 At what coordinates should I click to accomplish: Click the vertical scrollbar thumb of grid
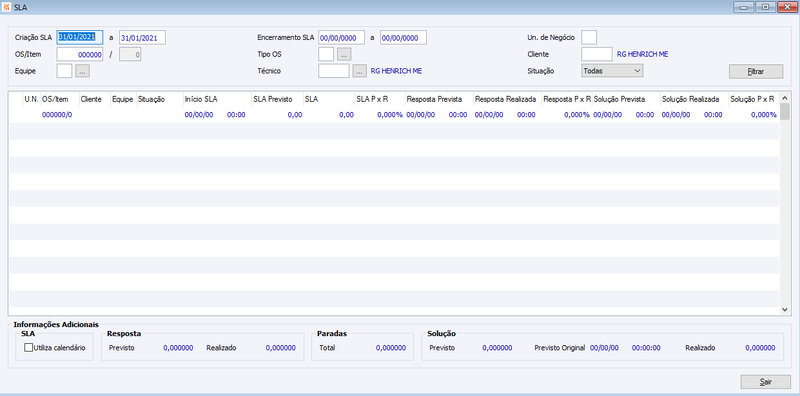click(x=785, y=111)
